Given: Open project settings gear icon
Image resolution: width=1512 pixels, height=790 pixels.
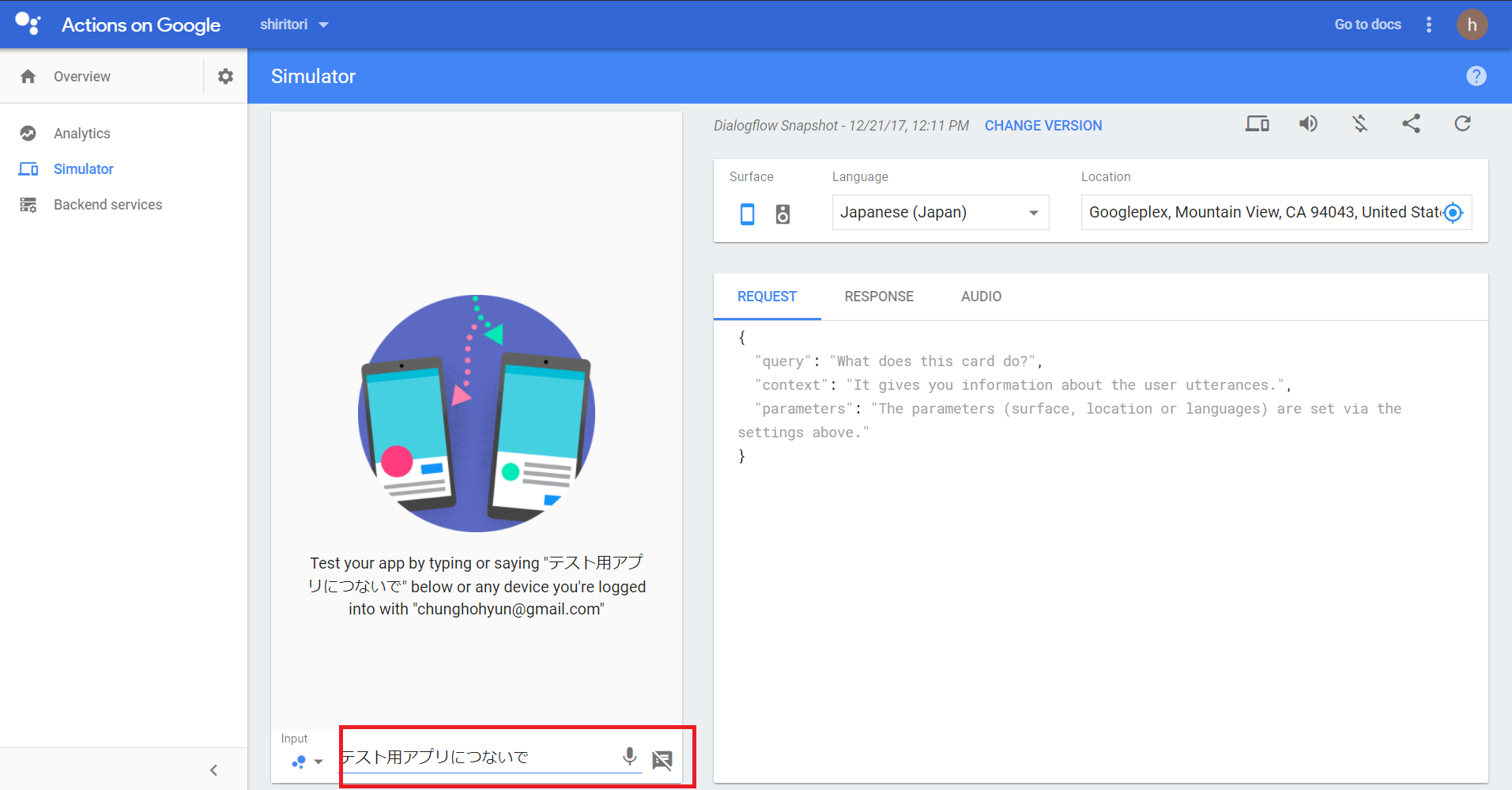Looking at the screenshot, I should pyautogui.click(x=225, y=76).
